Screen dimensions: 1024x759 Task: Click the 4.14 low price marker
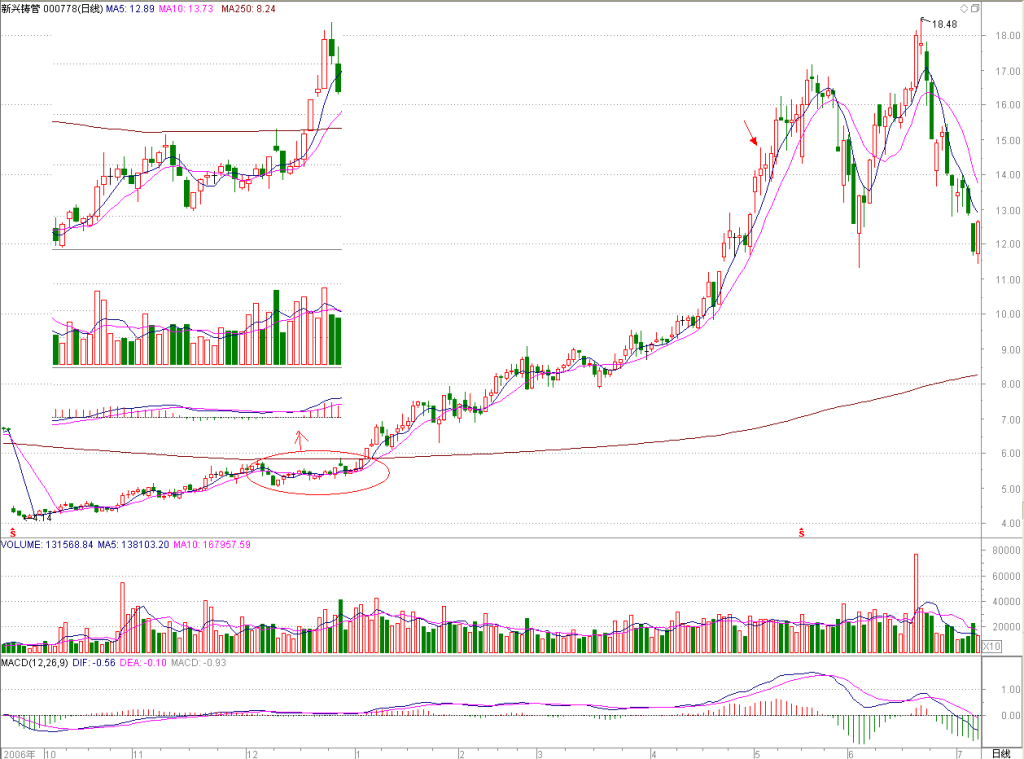[x=41, y=517]
